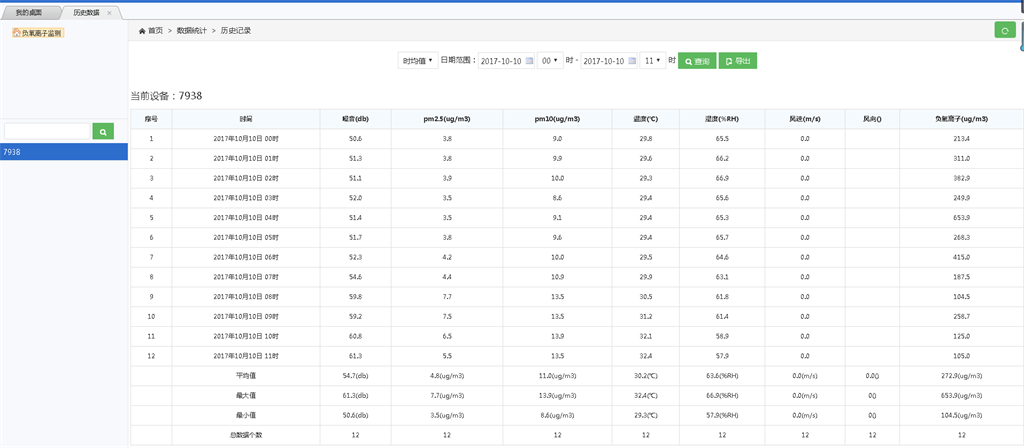This screenshot has width=1024, height=448.
Task: Click the green refresh icon button
Action: tap(1005, 31)
